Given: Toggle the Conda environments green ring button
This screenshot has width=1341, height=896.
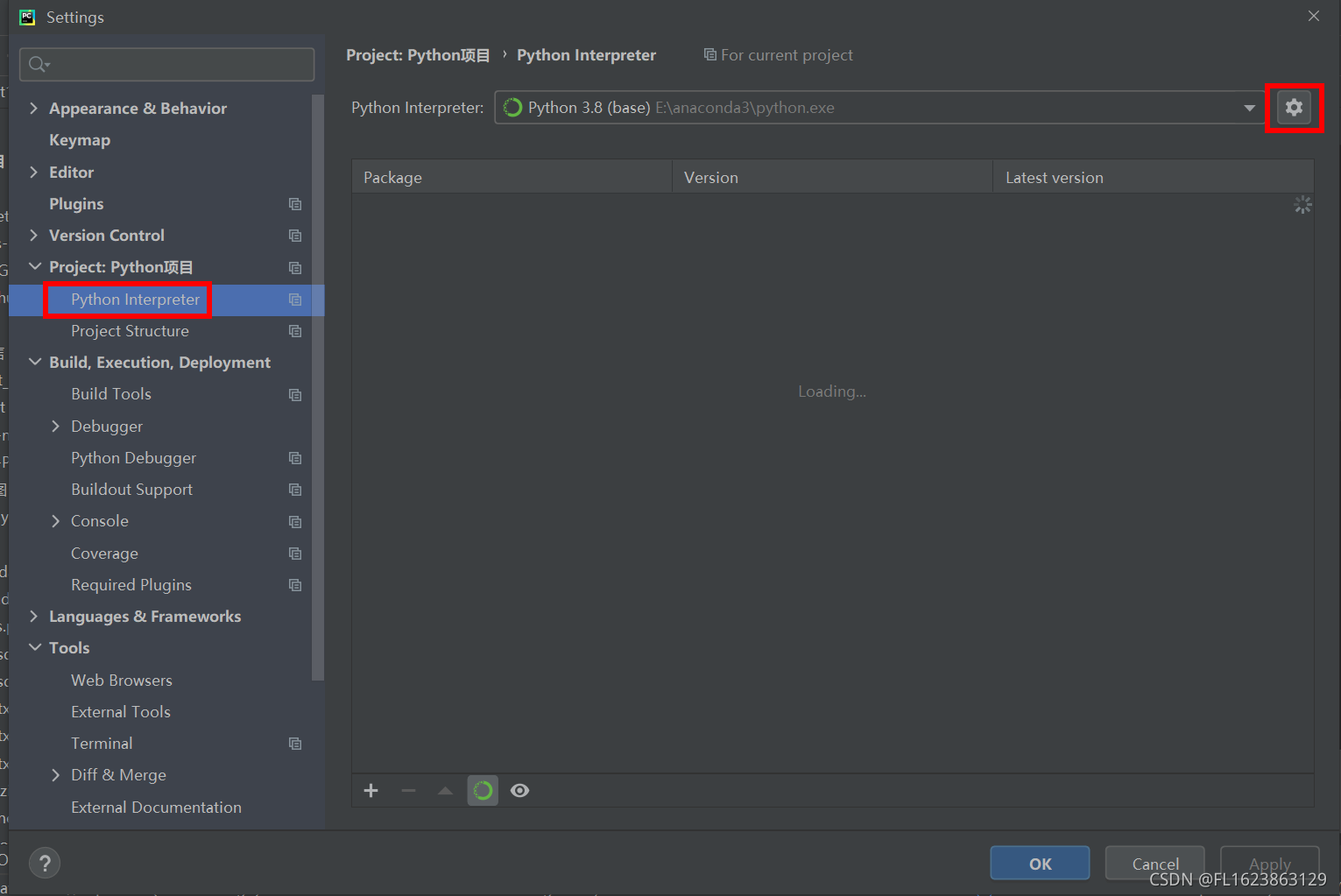Looking at the screenshot, I should (483, 791).
